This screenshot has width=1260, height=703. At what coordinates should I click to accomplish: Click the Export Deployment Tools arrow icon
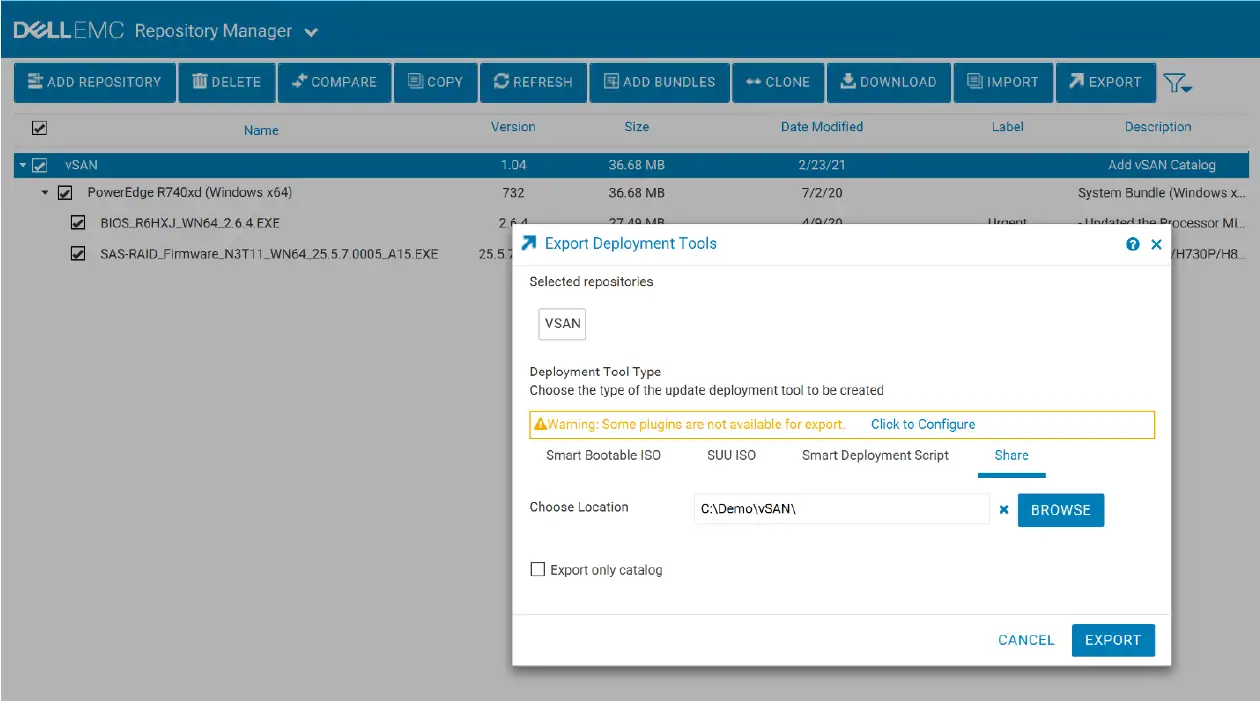pyautogui.click(x=530, y=243)
